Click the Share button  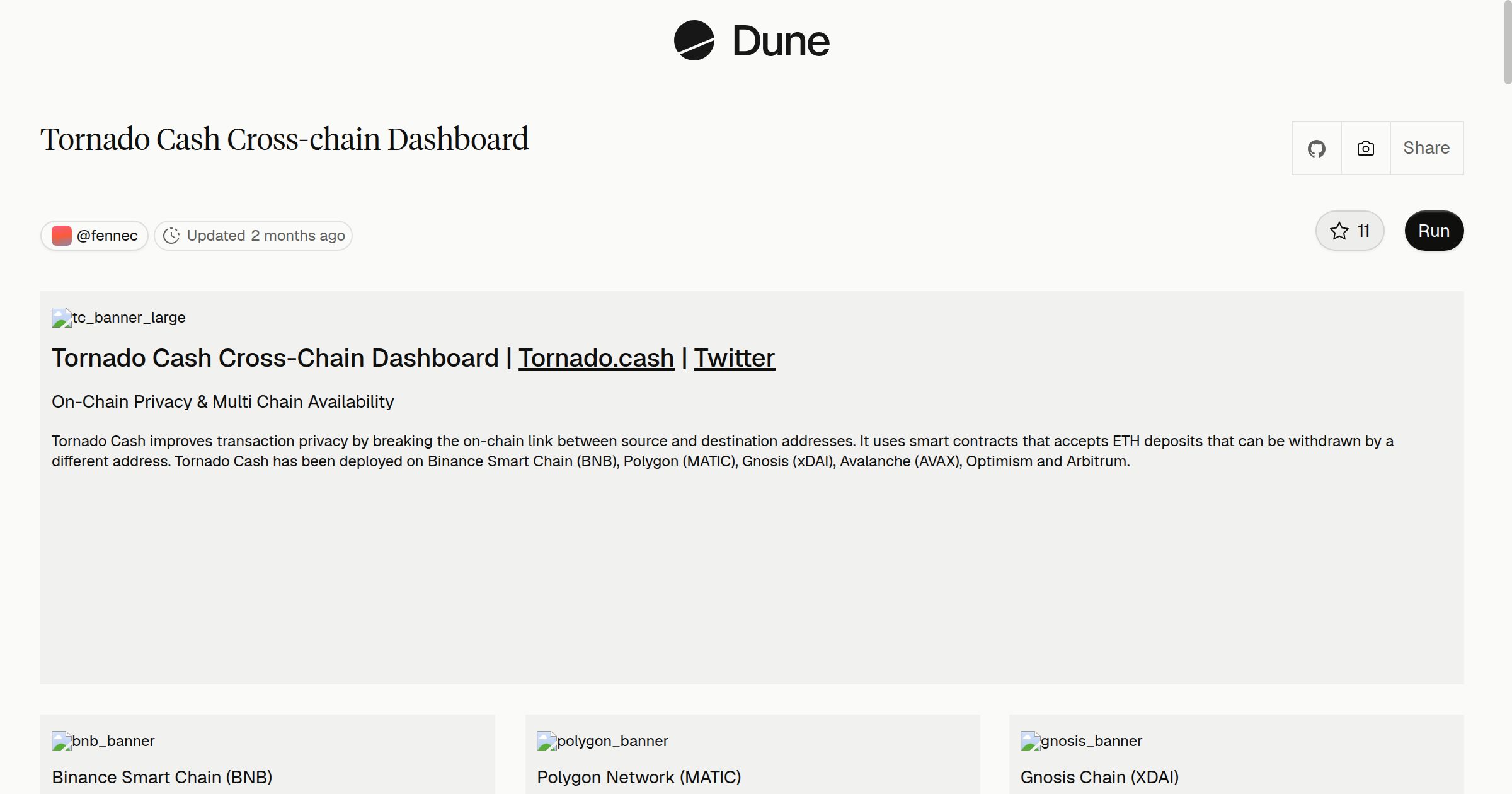(x=1427, y=148)
